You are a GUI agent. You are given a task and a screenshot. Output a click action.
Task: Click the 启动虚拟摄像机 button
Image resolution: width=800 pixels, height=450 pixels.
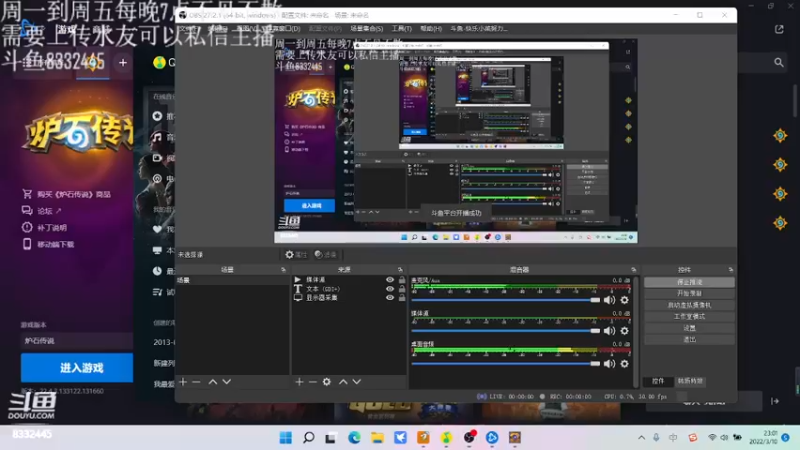[x=689, y=305]
